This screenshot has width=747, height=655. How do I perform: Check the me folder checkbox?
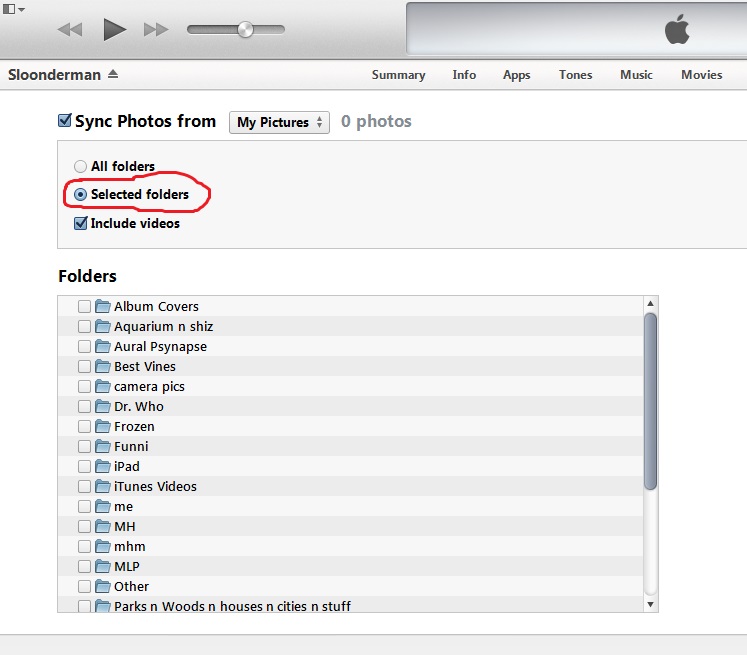84,506
